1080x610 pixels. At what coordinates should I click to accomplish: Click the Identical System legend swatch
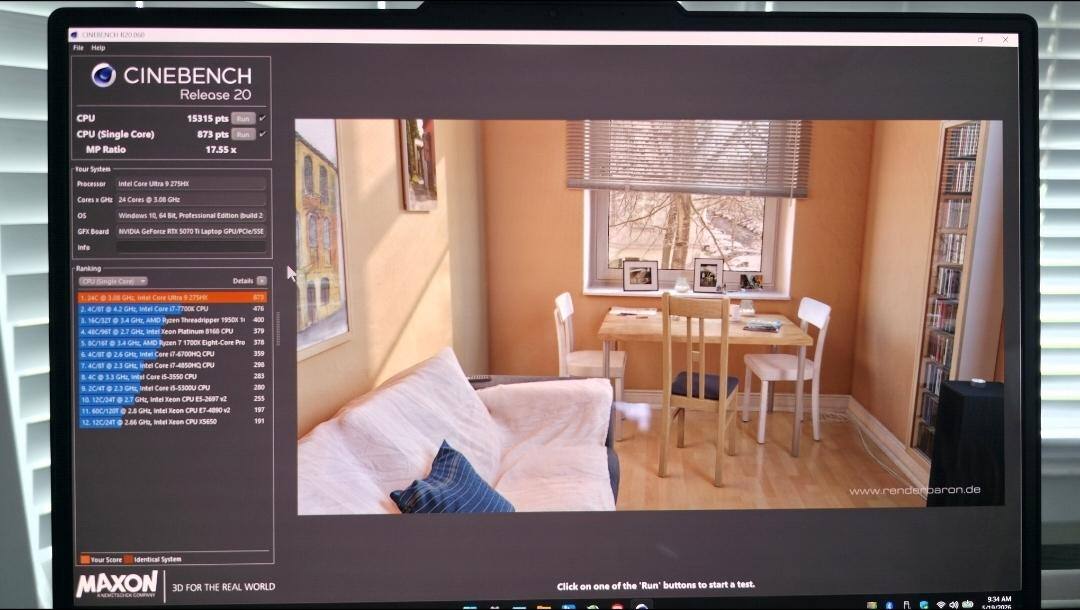click(129, 559)
